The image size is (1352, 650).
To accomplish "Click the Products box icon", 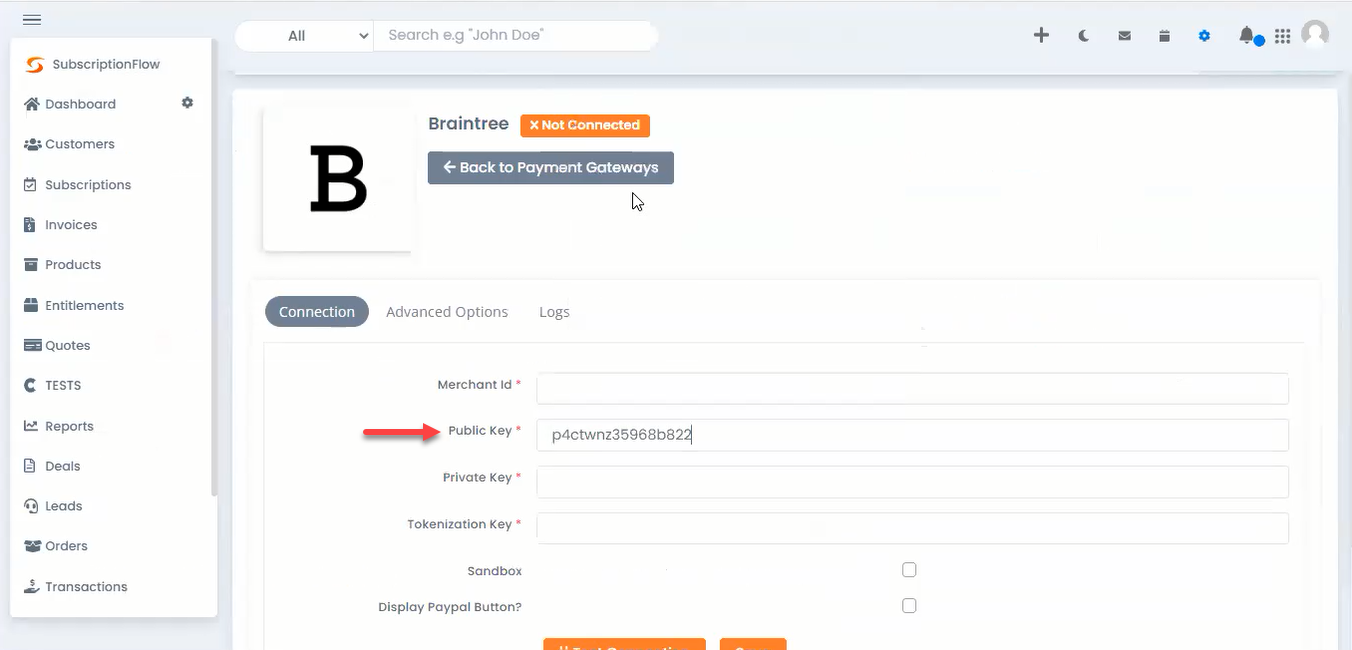I will [30, 265].
